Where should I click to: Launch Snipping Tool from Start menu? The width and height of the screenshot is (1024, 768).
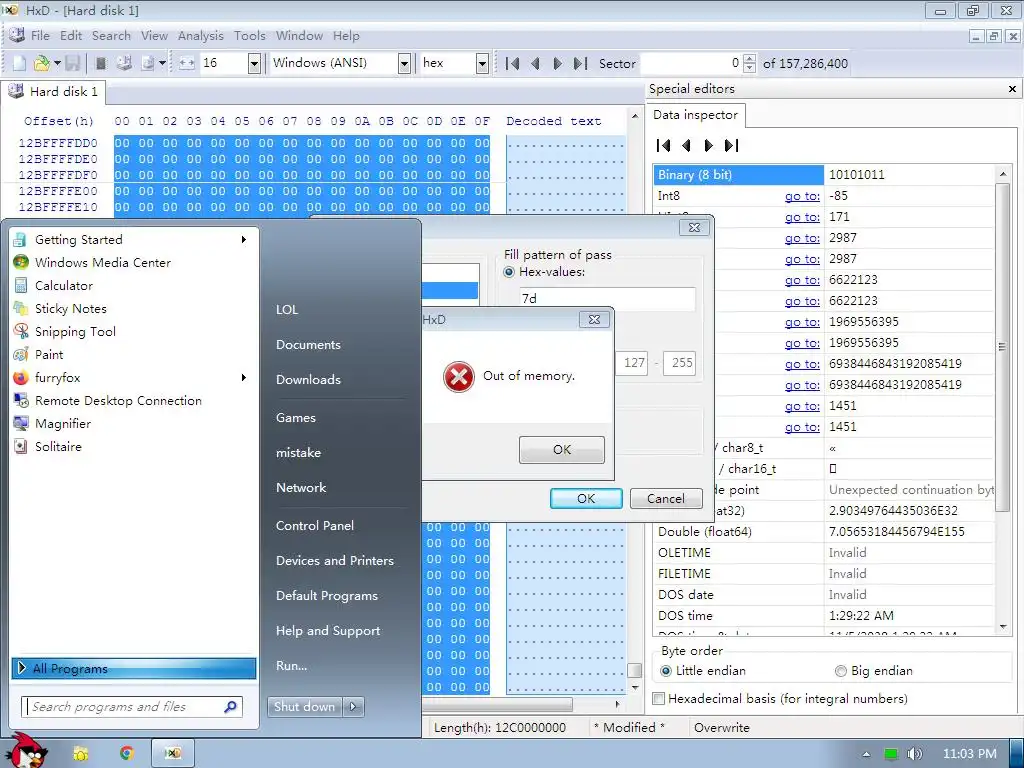[75, 332]
